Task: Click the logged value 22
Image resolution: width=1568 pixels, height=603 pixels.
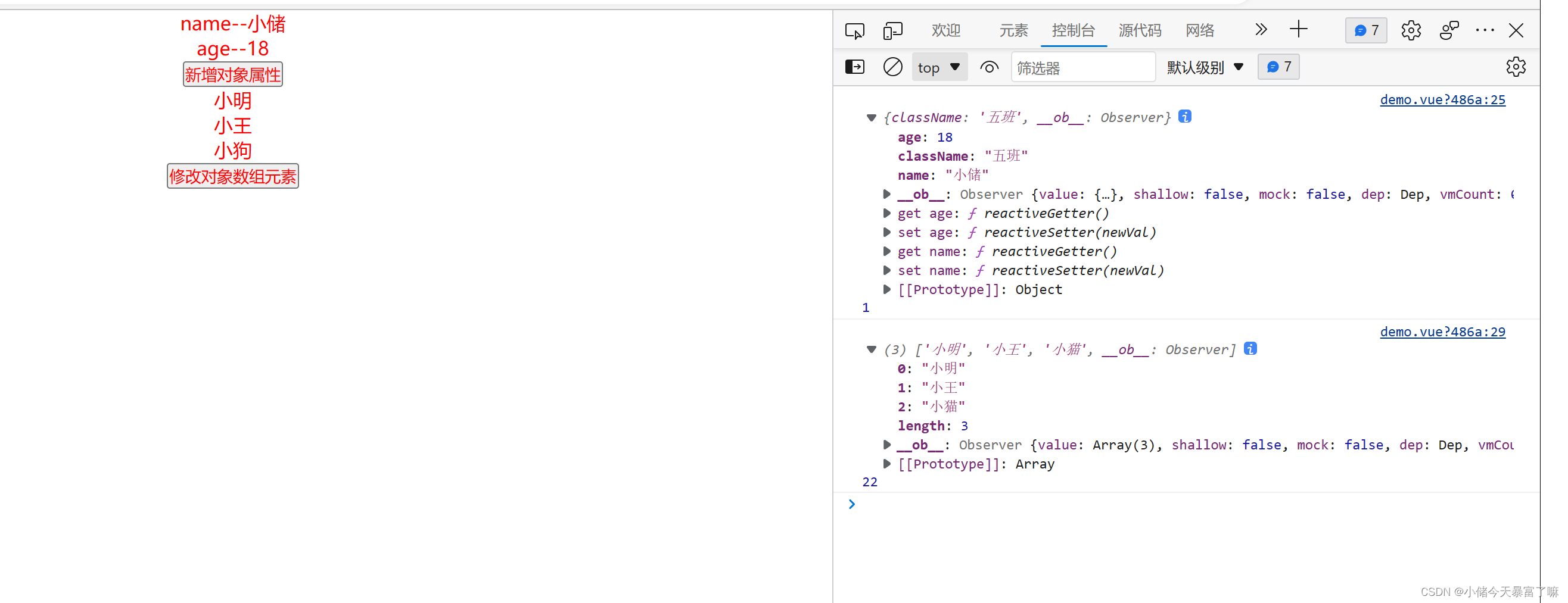Action: [870, 483]
